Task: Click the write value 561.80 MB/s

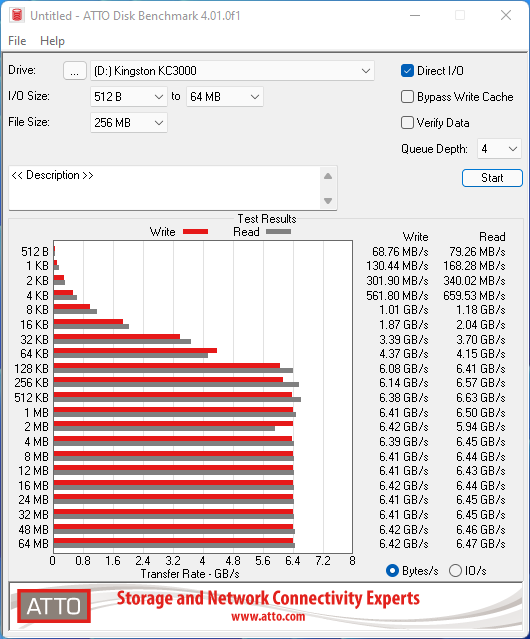Action: click(397, 295)
